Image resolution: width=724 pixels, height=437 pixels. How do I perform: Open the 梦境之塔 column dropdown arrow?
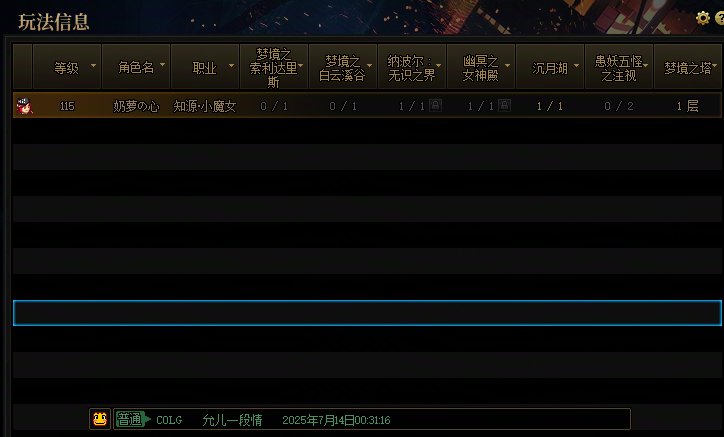[x=715, y=65]
